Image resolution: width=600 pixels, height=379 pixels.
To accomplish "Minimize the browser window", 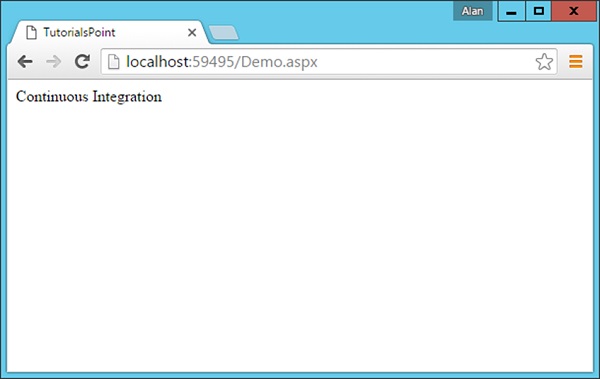I will [512, 11].
